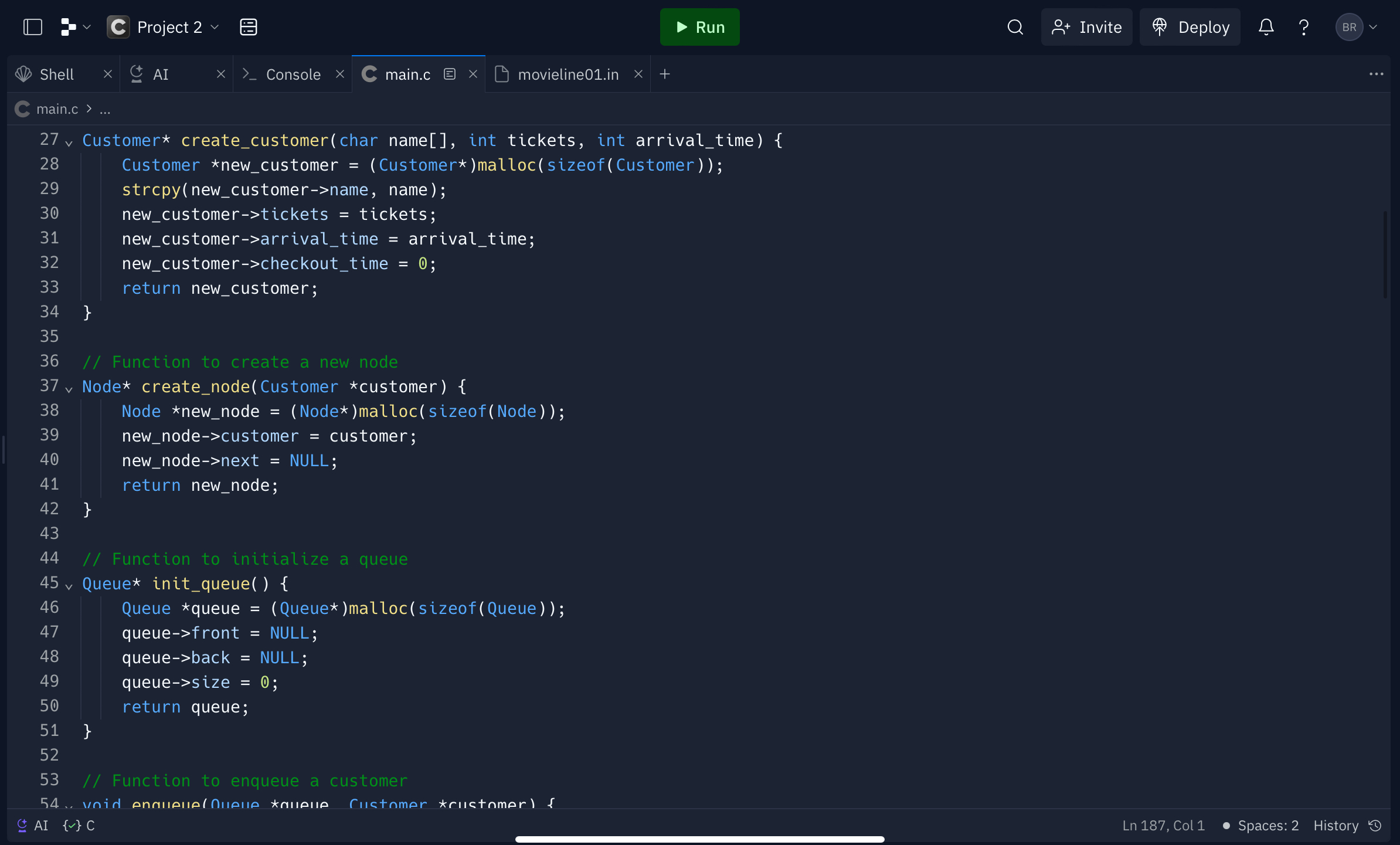This screenshot has height=845, width=1400.
Task: Open the BR account dropdown
Action: coord(1356,27)
